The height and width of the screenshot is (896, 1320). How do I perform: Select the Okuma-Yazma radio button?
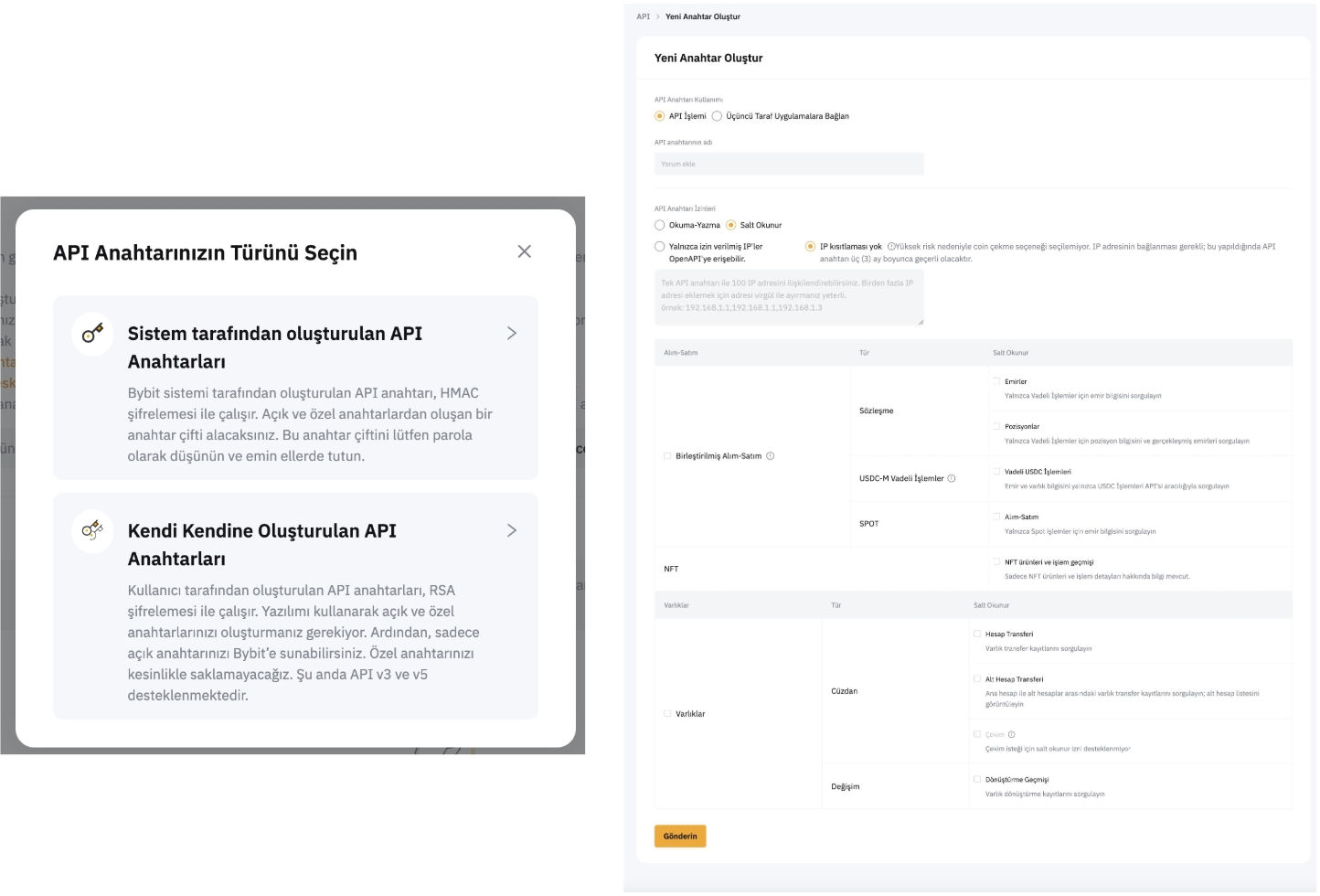coord(660,225)
